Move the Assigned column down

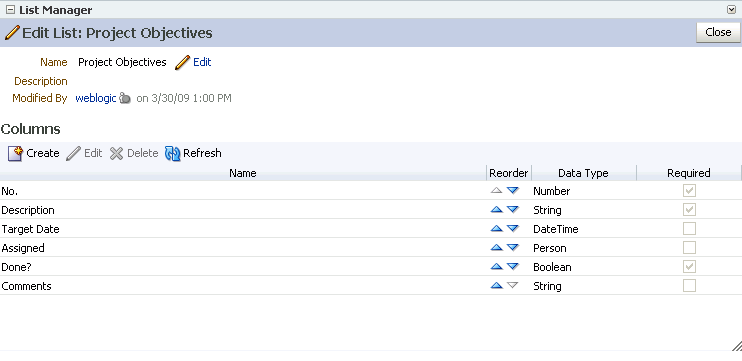(x=512, y=247)
